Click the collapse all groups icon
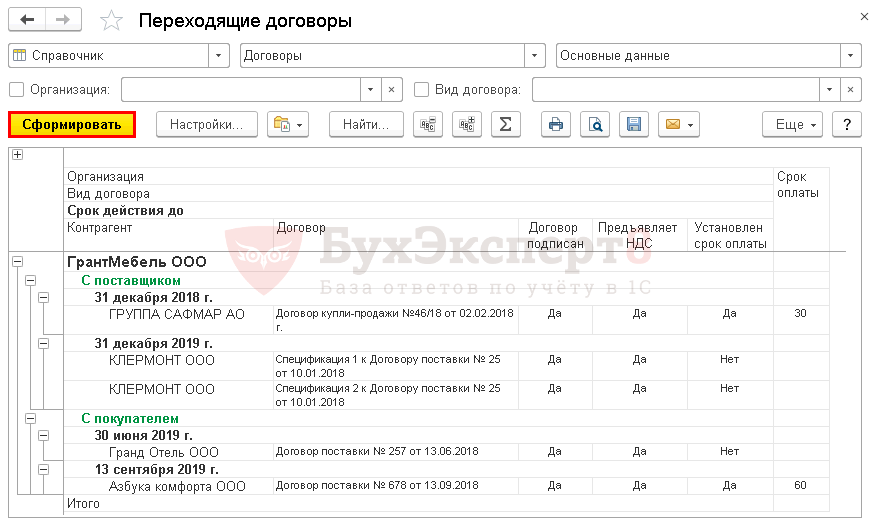 tap(428, 124)
